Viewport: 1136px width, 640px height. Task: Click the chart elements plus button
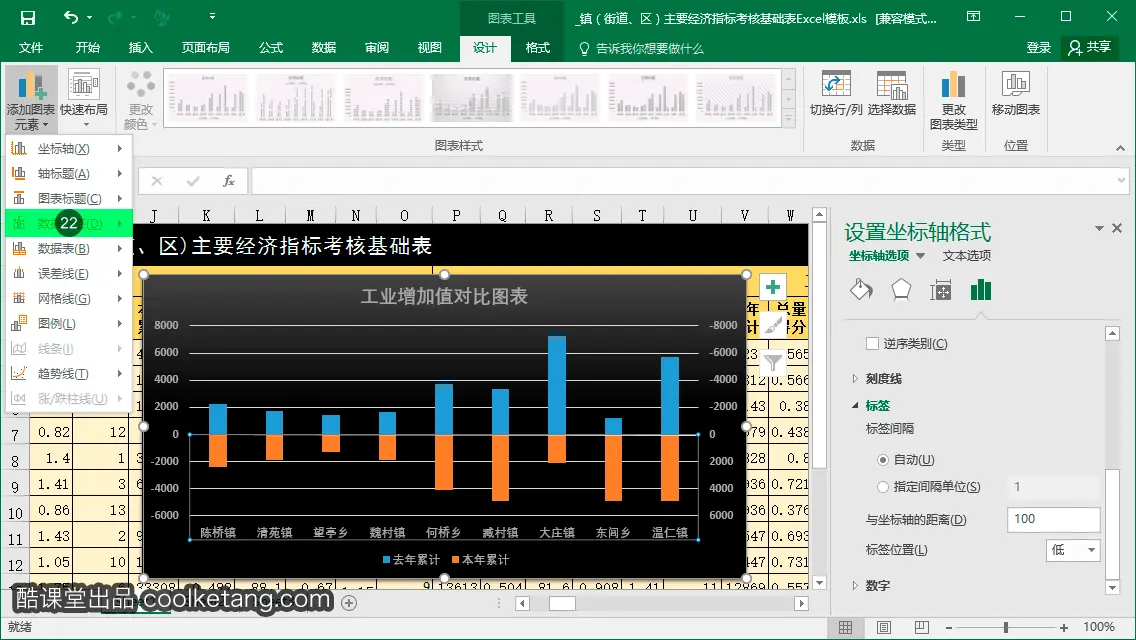(773, 287)
